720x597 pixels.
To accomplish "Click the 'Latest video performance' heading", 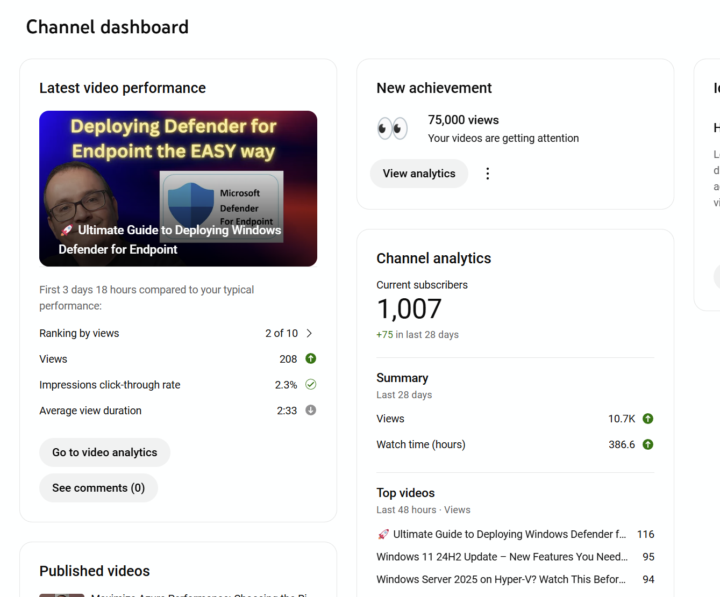I will coord(123,88).
